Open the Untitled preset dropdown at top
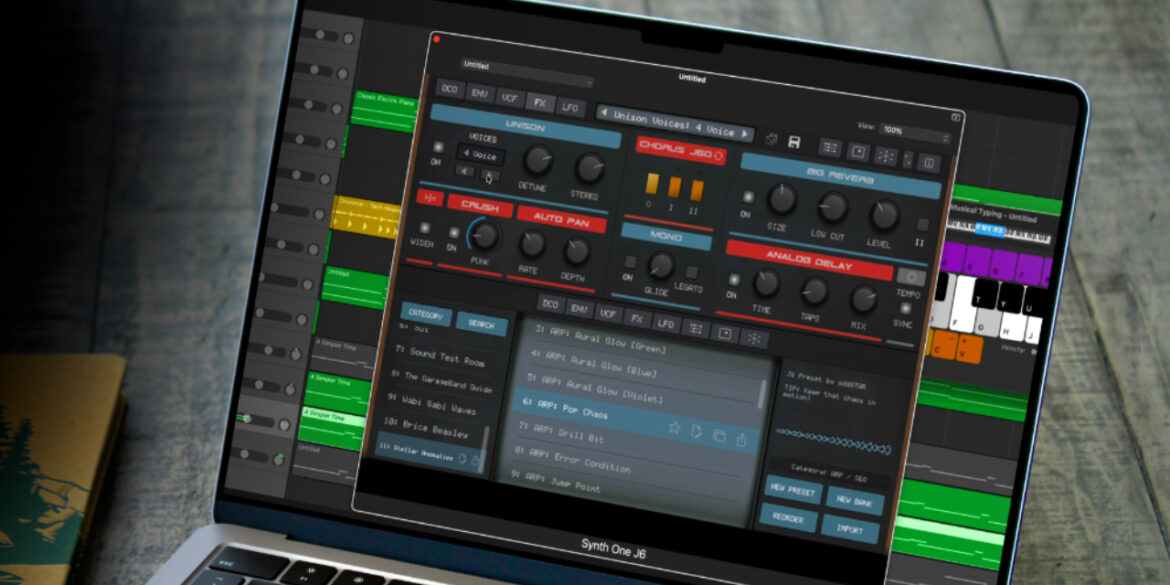The image size is (1170, 585). (x=527, y=73)
